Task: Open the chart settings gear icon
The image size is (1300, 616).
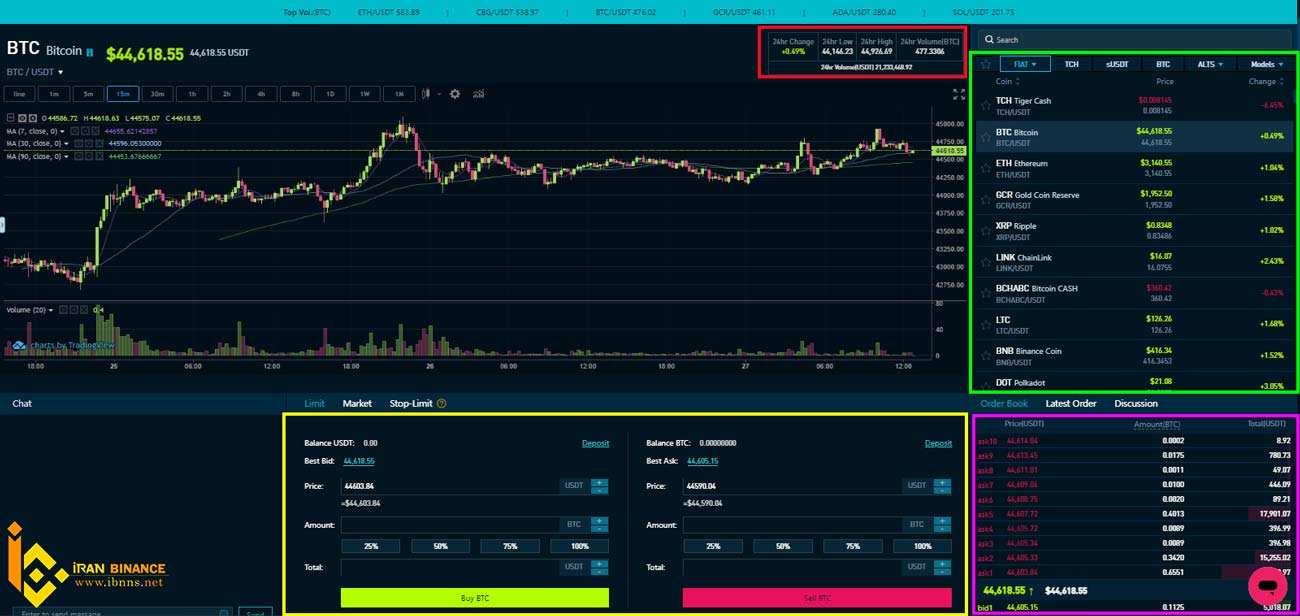Action: click(455, 94)
